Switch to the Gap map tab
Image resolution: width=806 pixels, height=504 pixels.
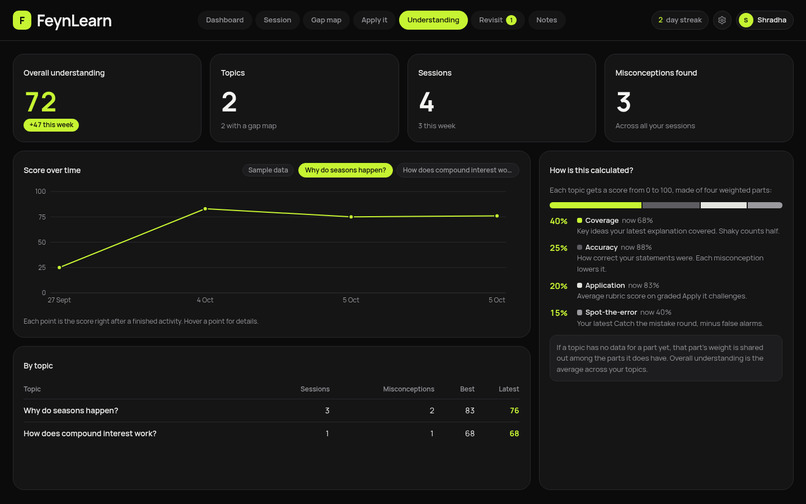(326, 20)
